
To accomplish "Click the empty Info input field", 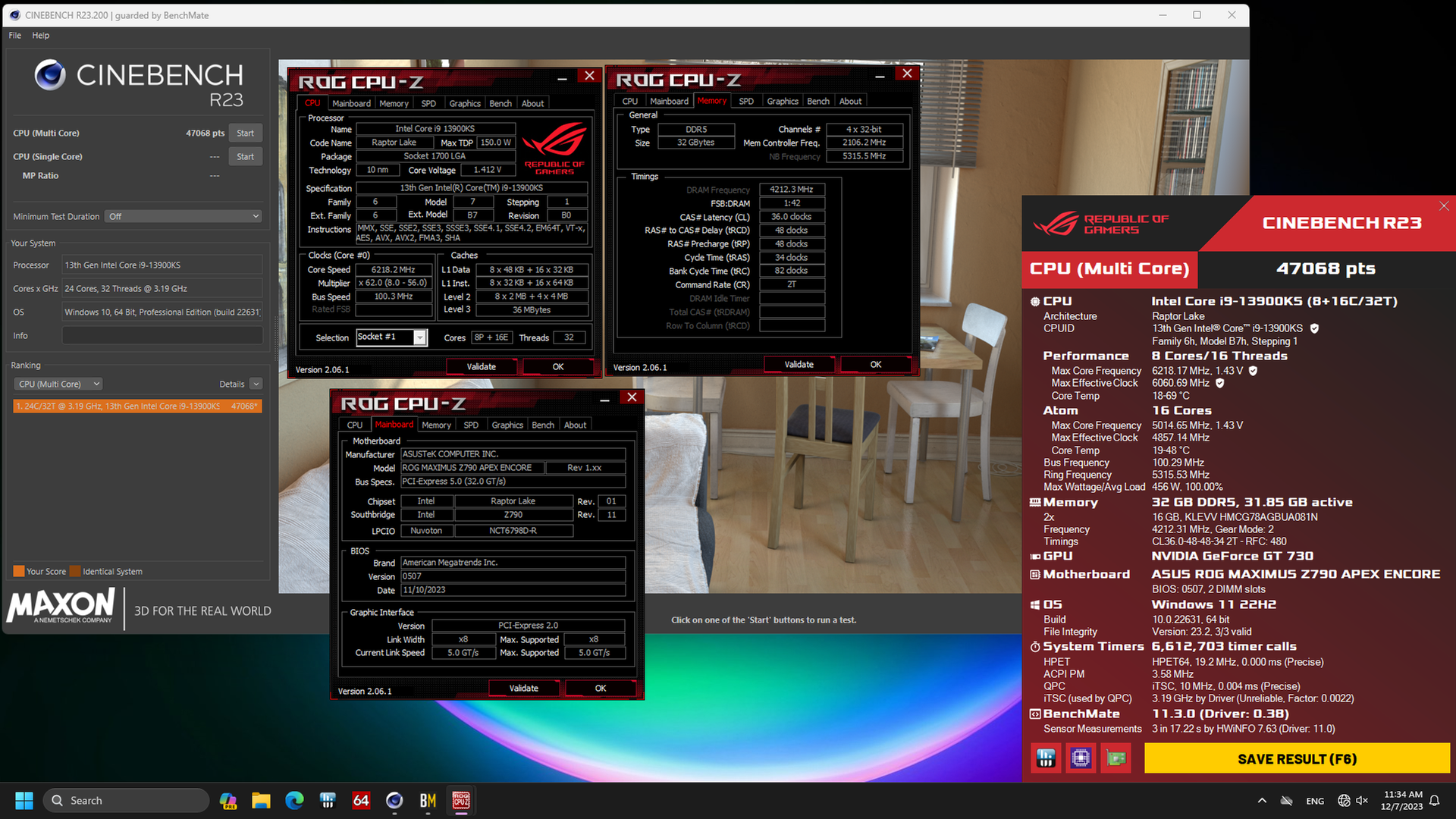I will (162, 335).
